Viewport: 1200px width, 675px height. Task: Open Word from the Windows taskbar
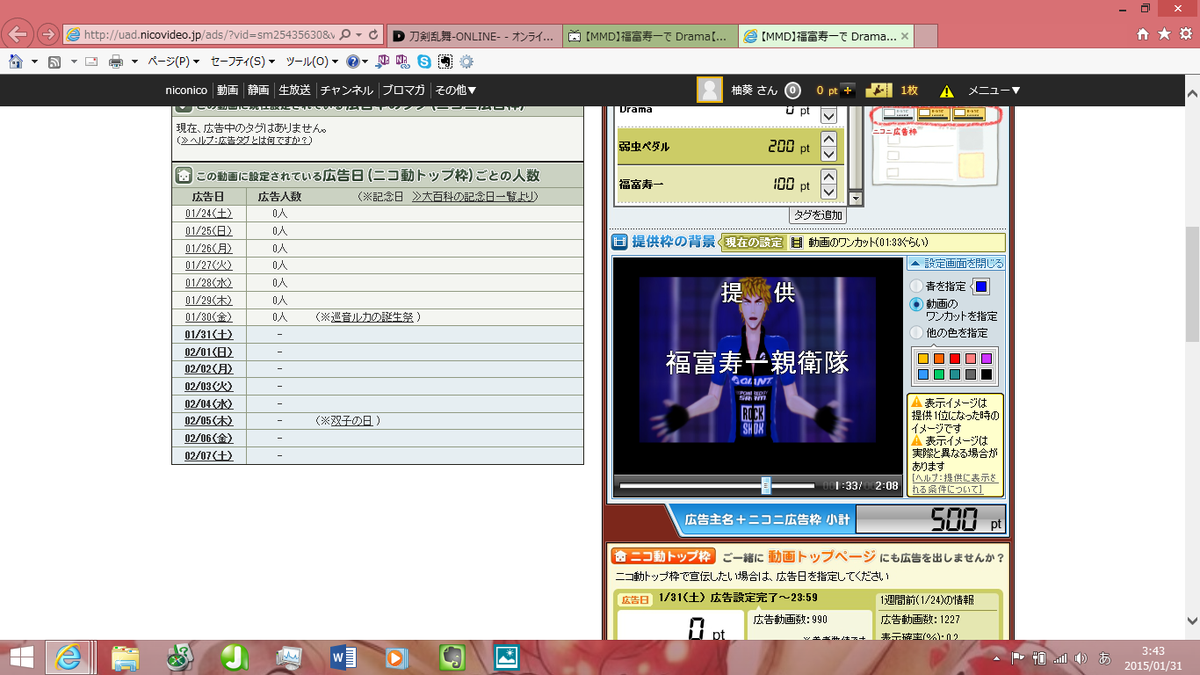[x=344, y=657]
